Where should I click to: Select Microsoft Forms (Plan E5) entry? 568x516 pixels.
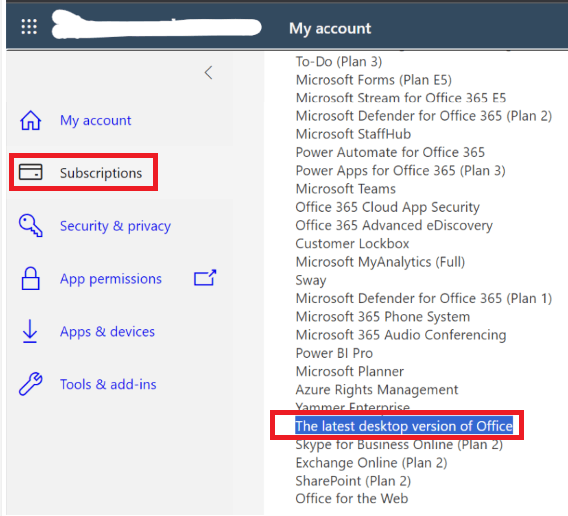(x=374, y=80)
